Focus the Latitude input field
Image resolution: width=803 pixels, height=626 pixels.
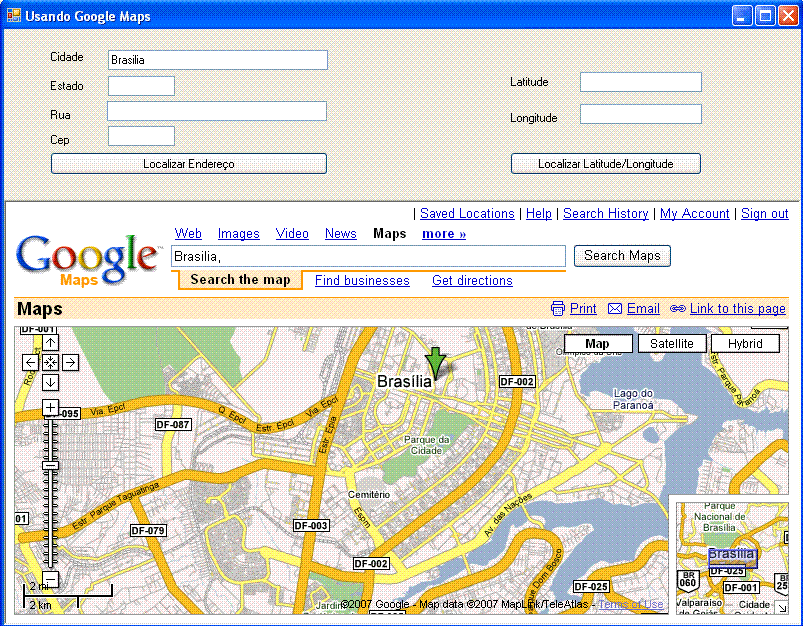(641, 82)
